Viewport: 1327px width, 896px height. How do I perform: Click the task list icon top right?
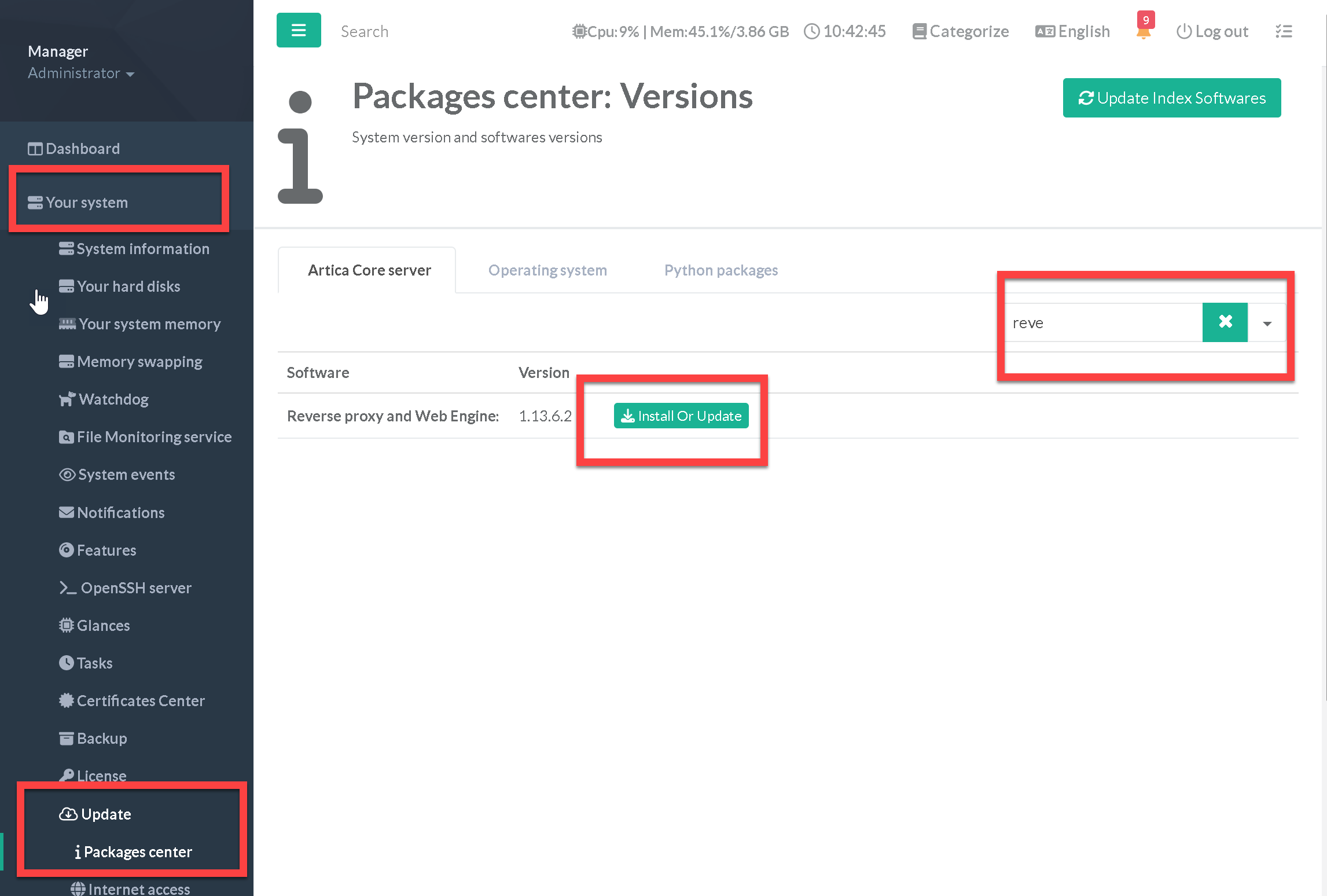click(1284, 31)
